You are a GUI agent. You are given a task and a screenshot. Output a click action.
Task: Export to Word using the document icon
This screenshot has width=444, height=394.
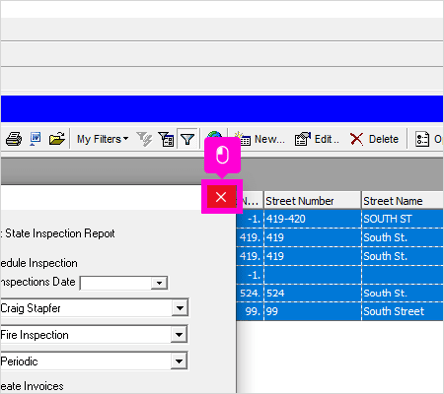tap(35, 139)
